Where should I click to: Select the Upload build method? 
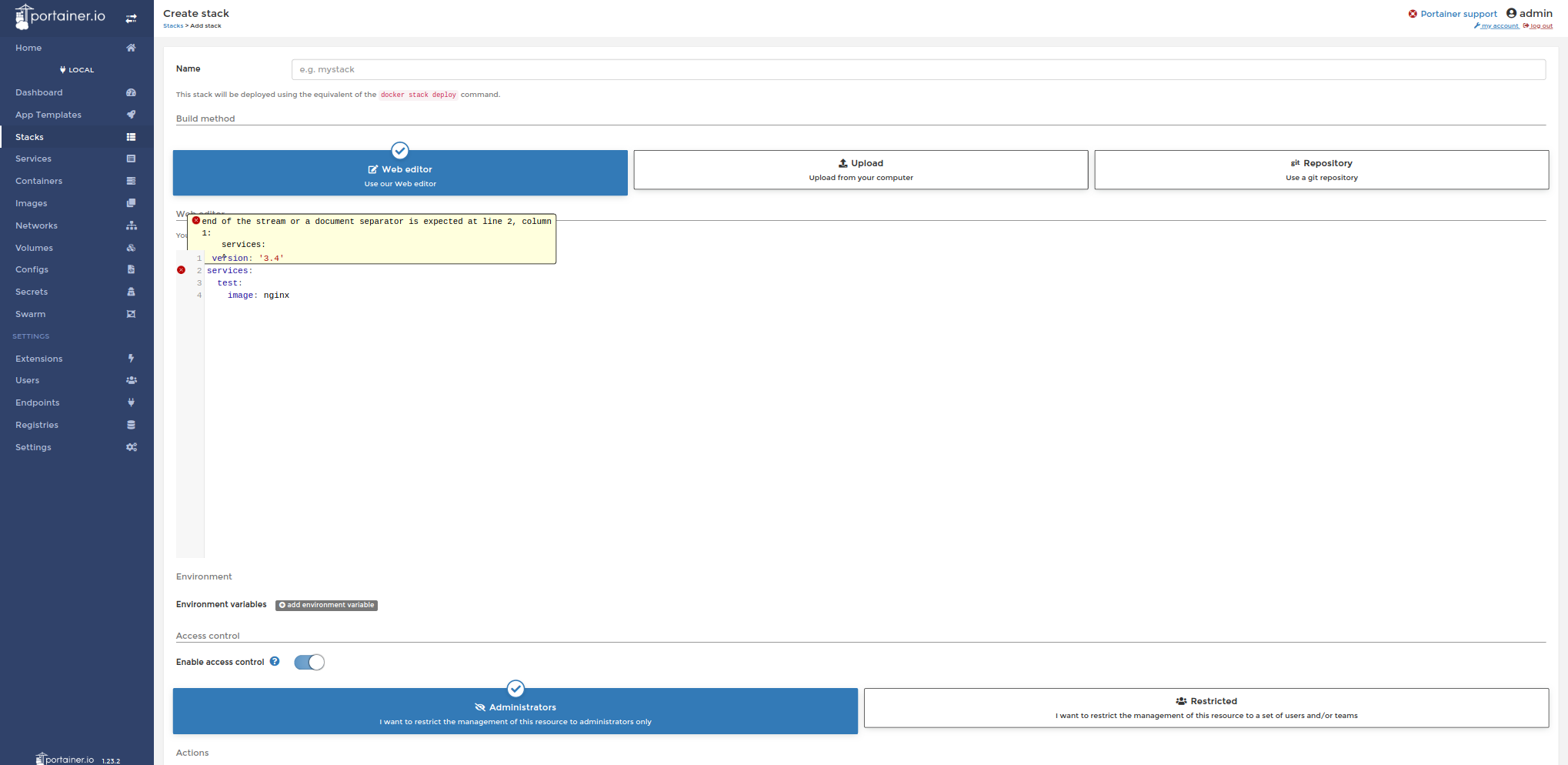click(x=860, y=169)
